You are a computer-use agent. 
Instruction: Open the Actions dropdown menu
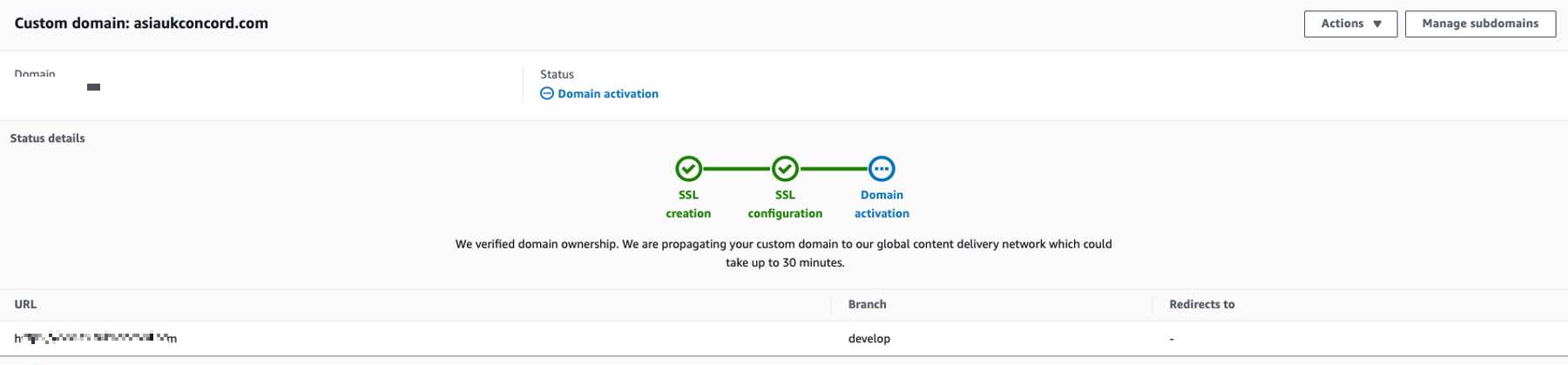click(1350, 24)
